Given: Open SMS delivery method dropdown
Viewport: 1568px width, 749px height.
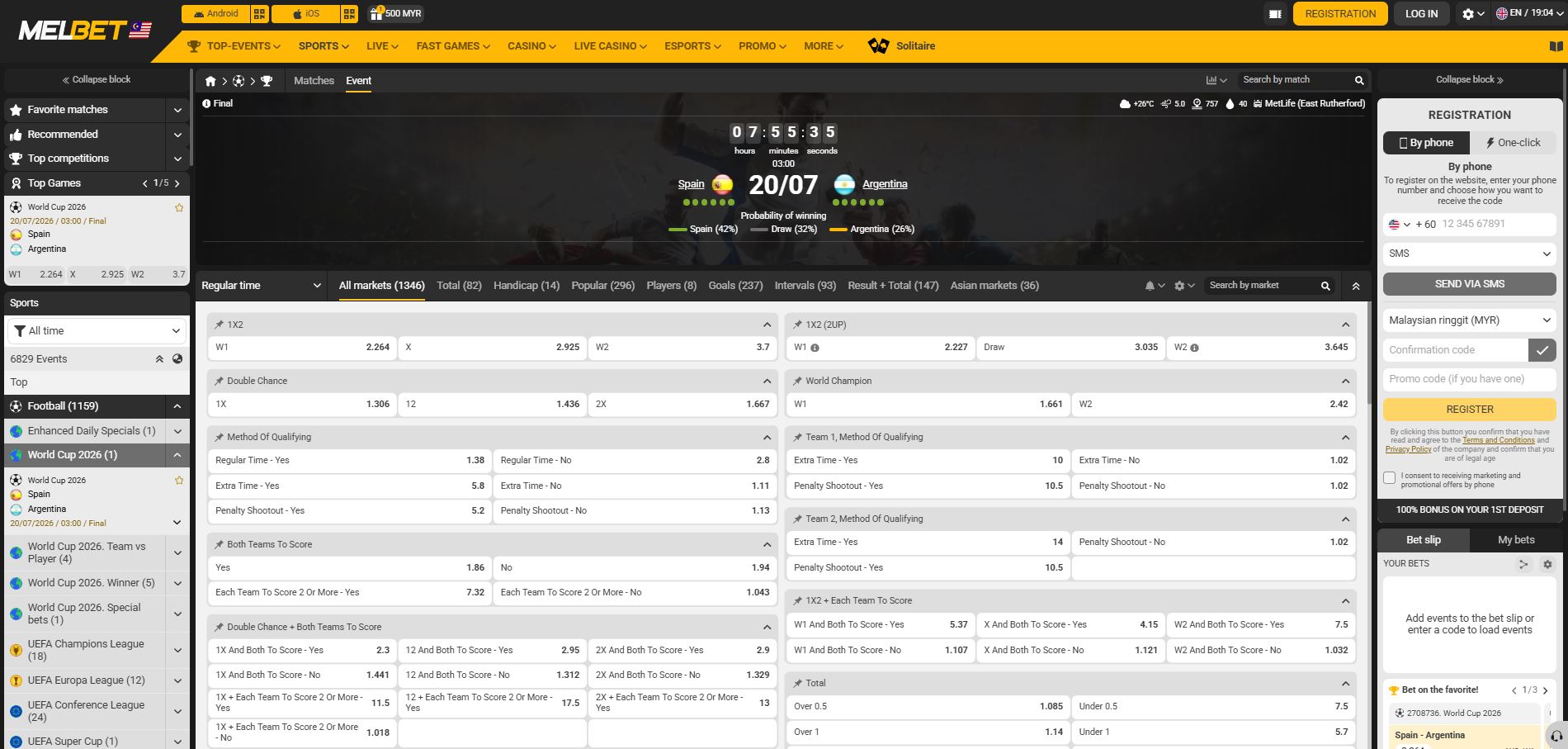Looking at the screenshot, I should click(1469, 254).
